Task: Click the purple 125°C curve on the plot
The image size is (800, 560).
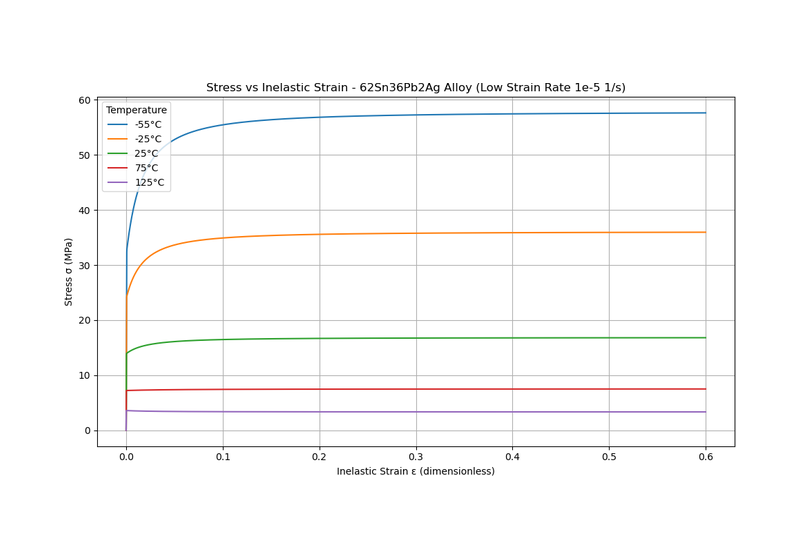Action: pos(416,412)
